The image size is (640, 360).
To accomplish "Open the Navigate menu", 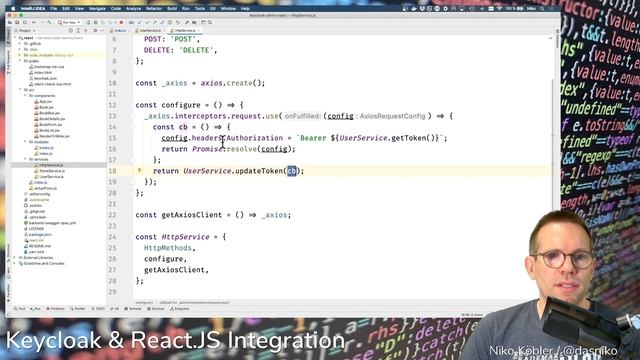I will (97, 8).
